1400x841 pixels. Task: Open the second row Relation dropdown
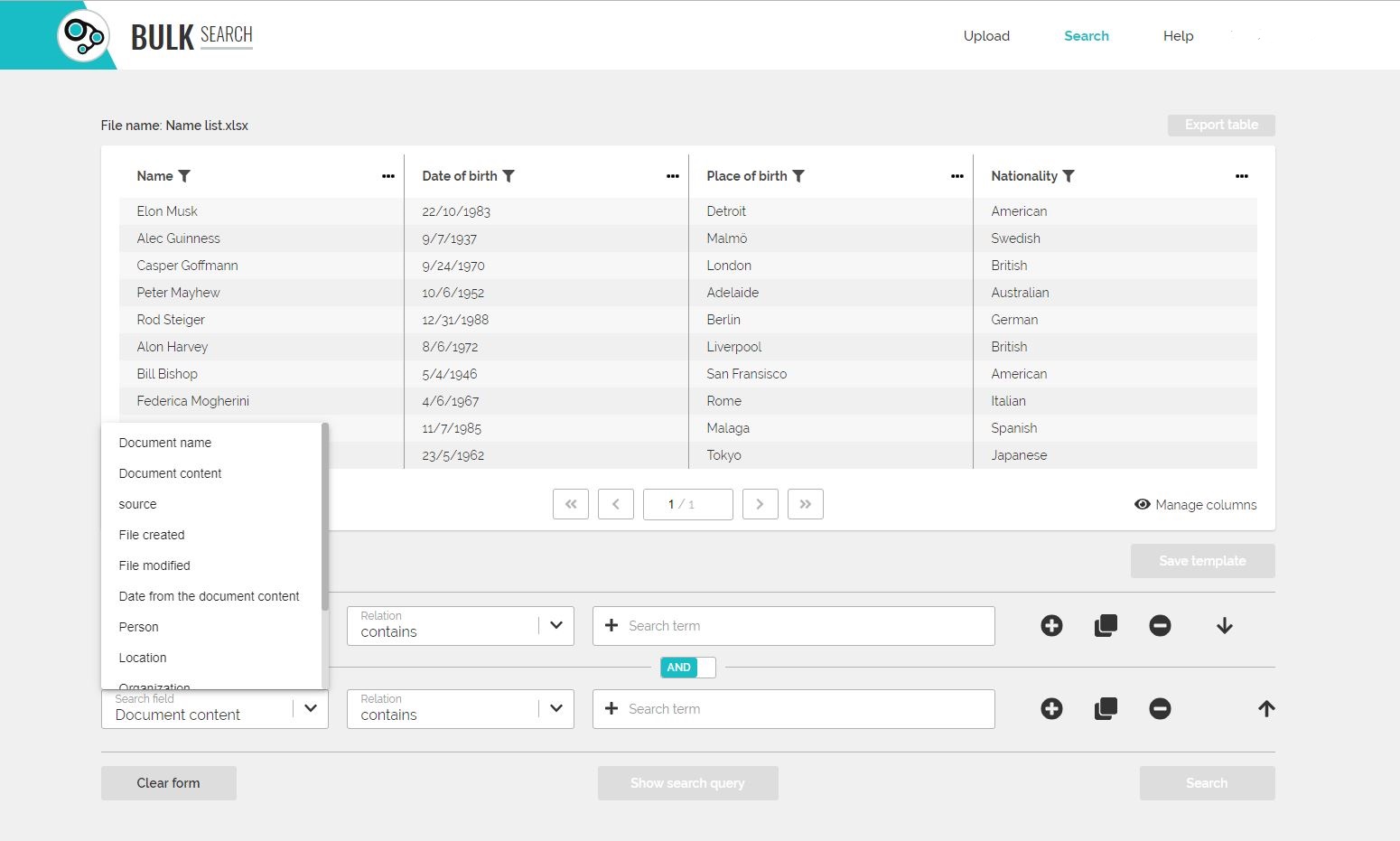click(555, 709)
